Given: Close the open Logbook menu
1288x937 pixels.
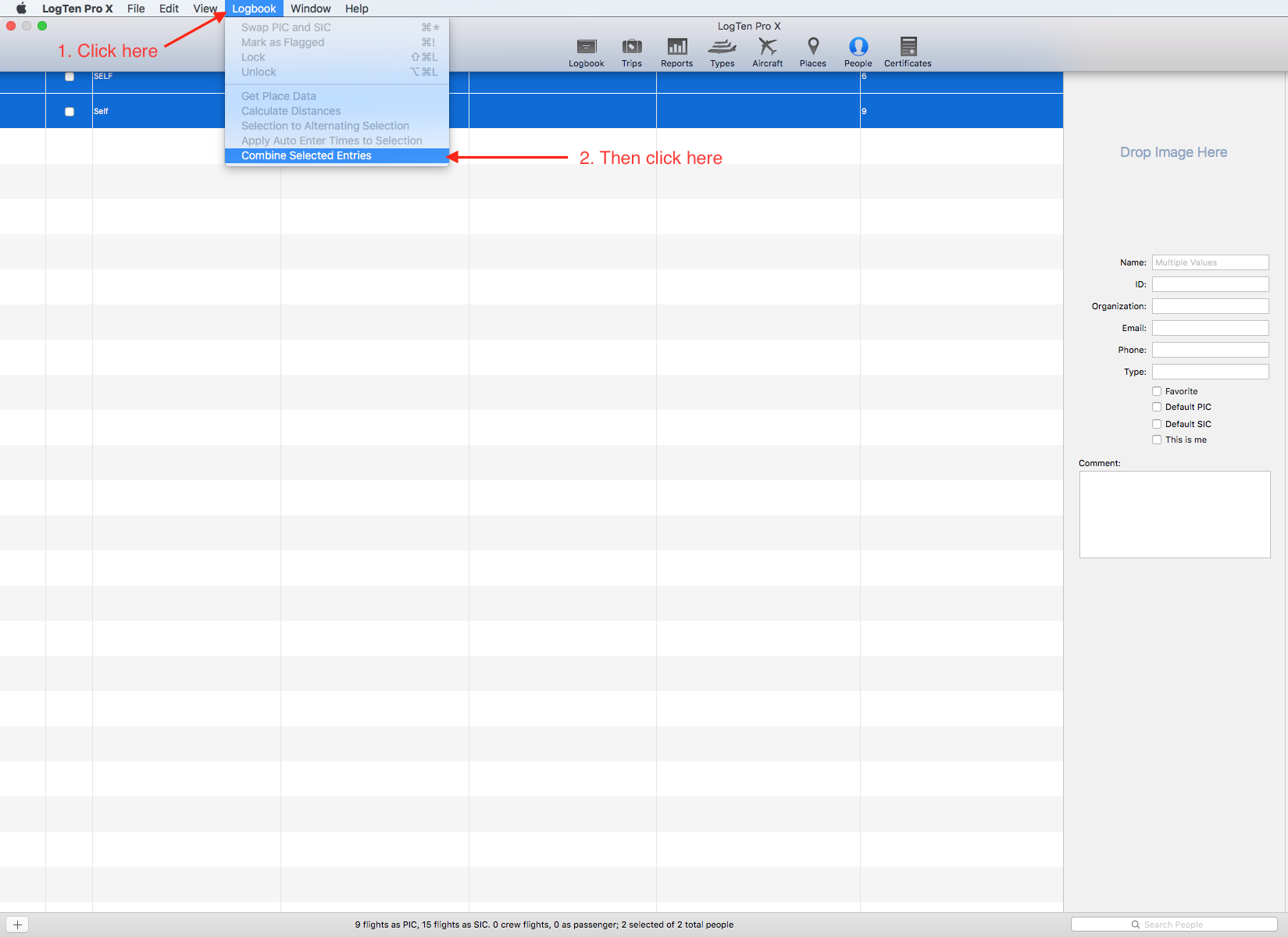Looking at the screenshot, I should click(254, 9).
